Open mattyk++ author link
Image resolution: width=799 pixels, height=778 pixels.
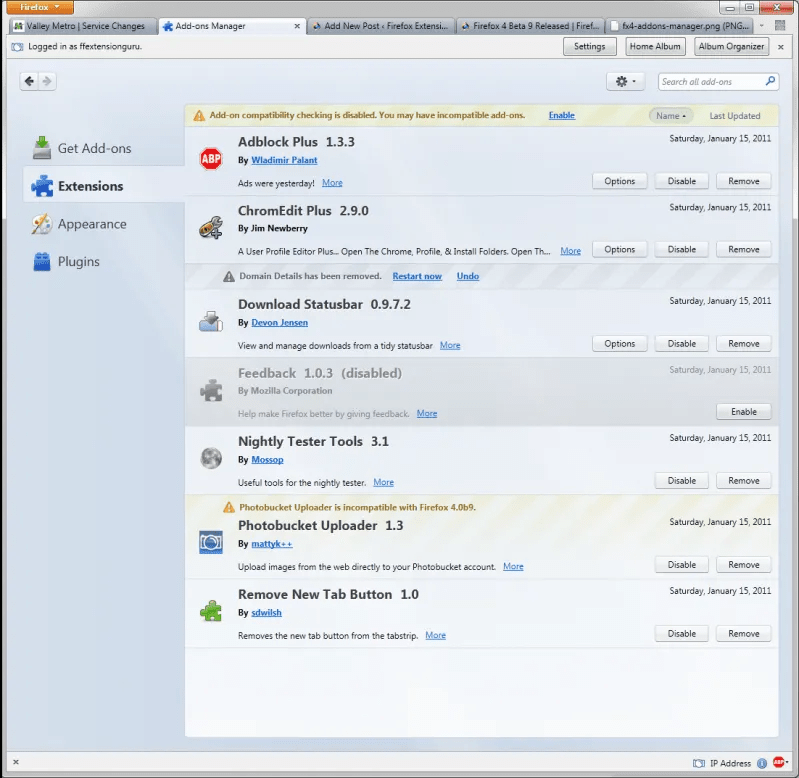272,544
